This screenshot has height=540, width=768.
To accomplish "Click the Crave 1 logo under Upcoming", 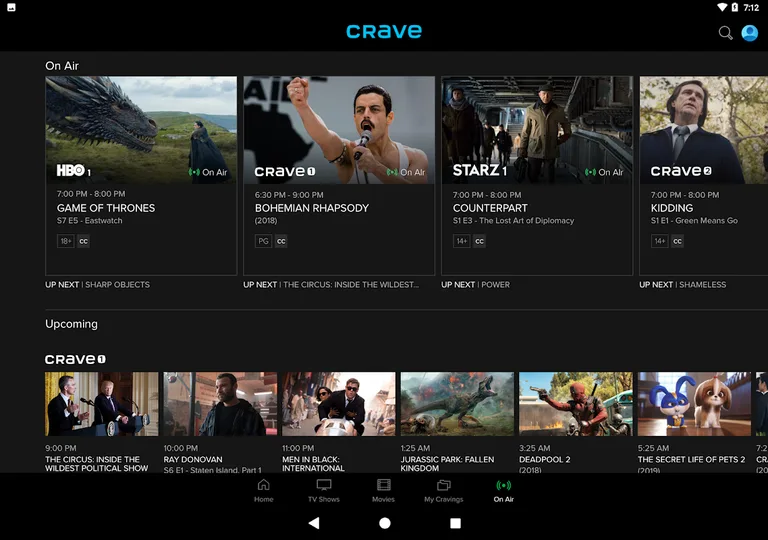I will pyautogui.click(x=75, y=359).
